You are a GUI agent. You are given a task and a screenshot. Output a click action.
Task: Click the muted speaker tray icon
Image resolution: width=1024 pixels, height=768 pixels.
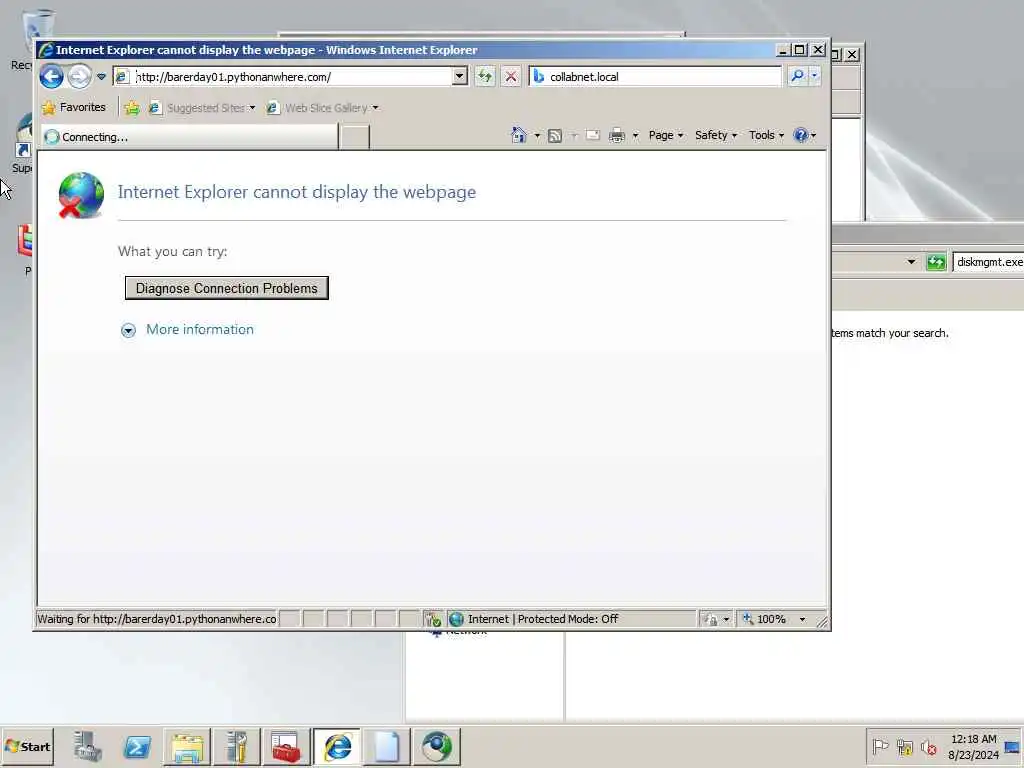tap(928, 746)
